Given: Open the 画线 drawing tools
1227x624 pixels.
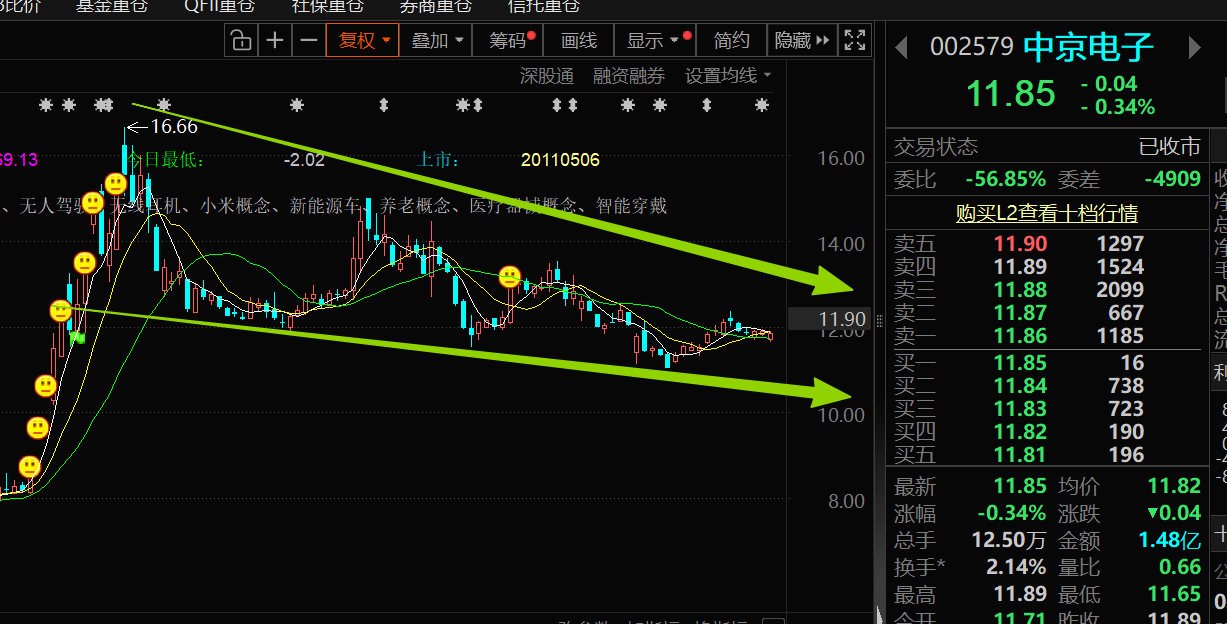Looking at the screenshot, I should click(x=579, y=41).
